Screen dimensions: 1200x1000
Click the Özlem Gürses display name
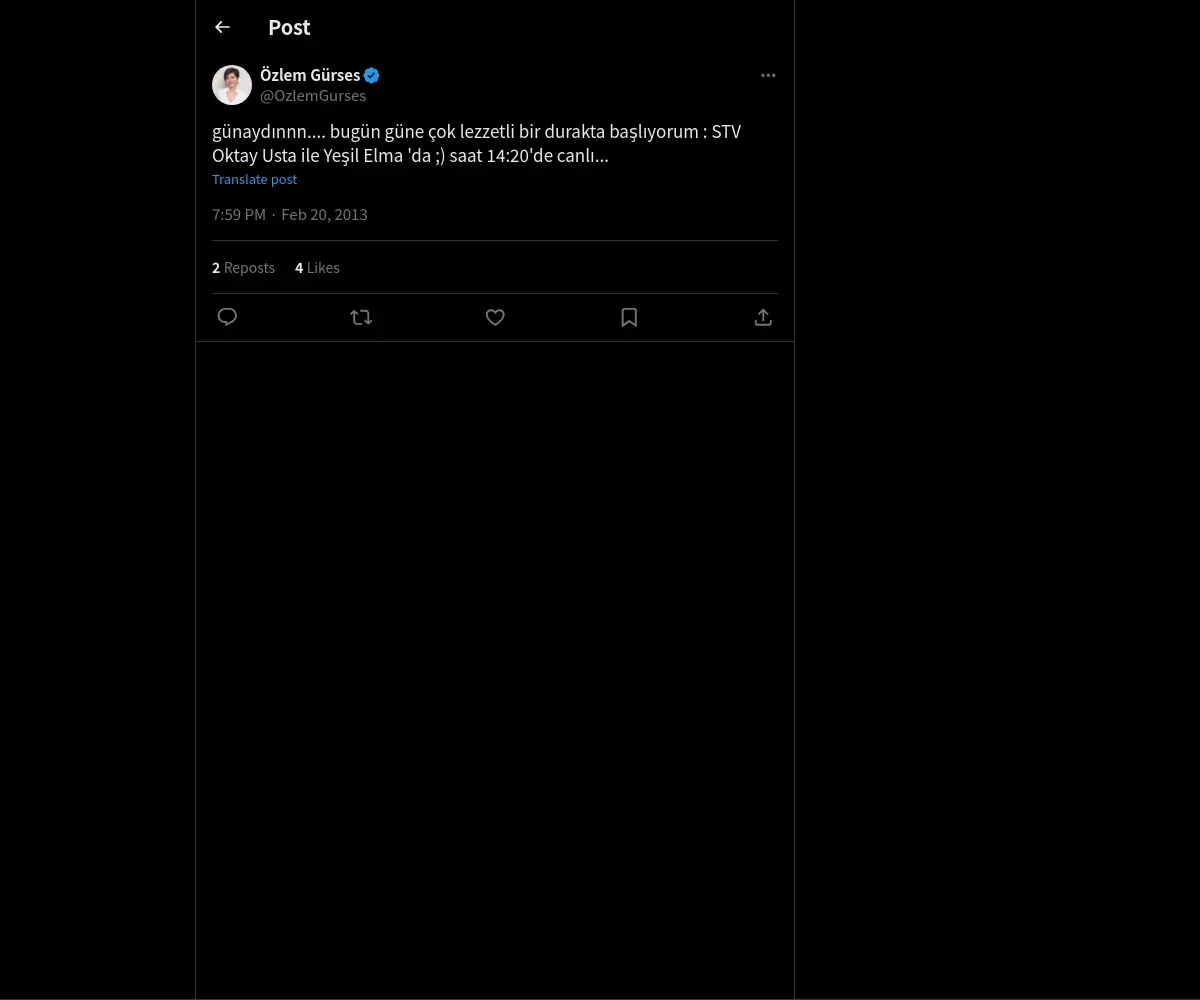coord(310,75)
